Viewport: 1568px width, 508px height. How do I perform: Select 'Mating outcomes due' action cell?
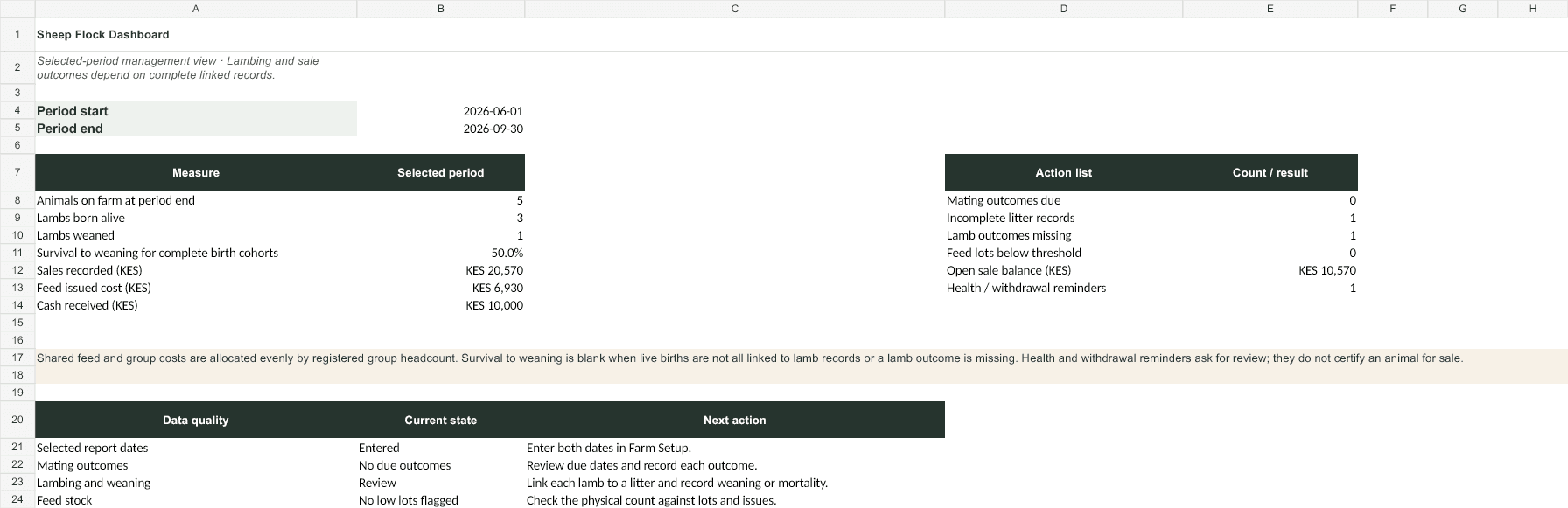click(x=1064, y=200)
